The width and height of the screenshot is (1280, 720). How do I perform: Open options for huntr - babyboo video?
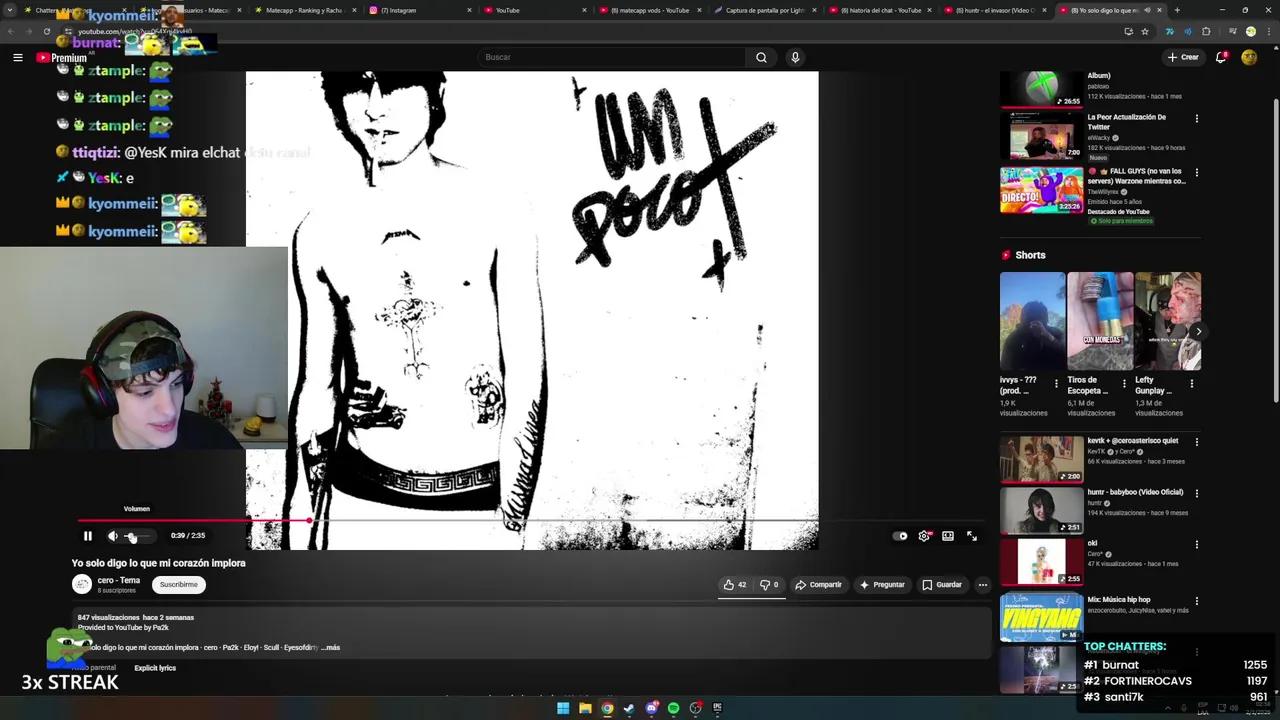pos(1196,493)
